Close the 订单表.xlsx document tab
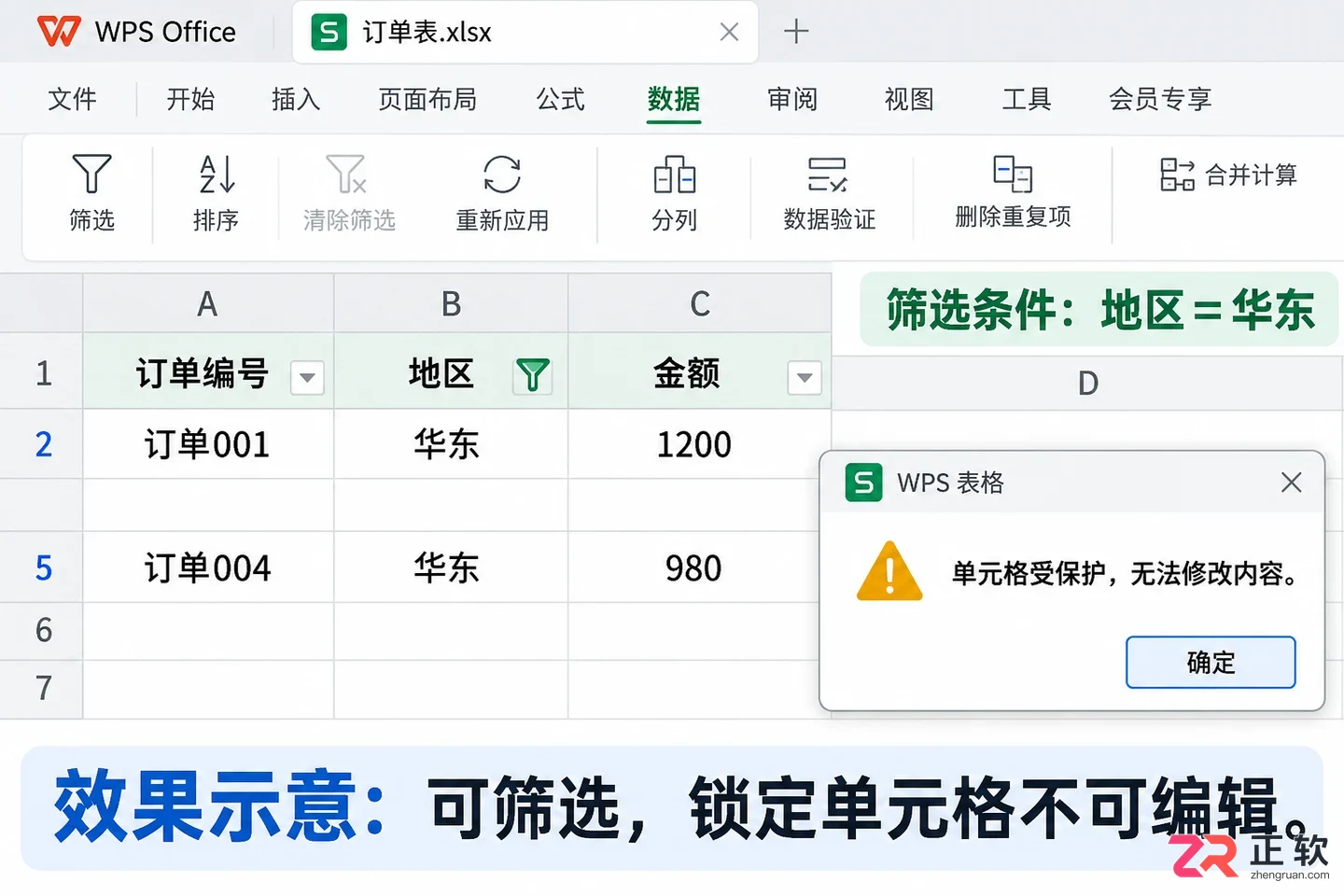The width and height of the screenshot is (1344, 896). (729, 32)
